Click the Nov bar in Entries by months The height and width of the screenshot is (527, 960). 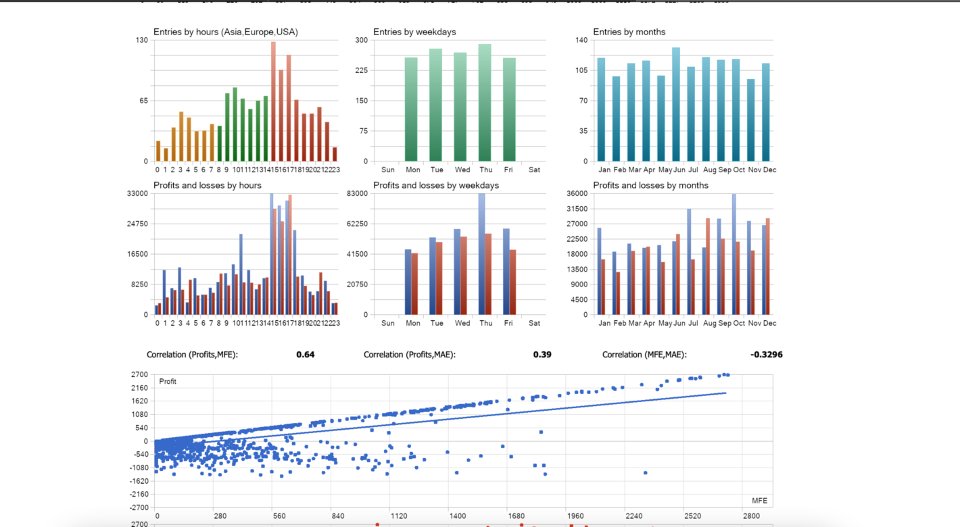(751, 121)
